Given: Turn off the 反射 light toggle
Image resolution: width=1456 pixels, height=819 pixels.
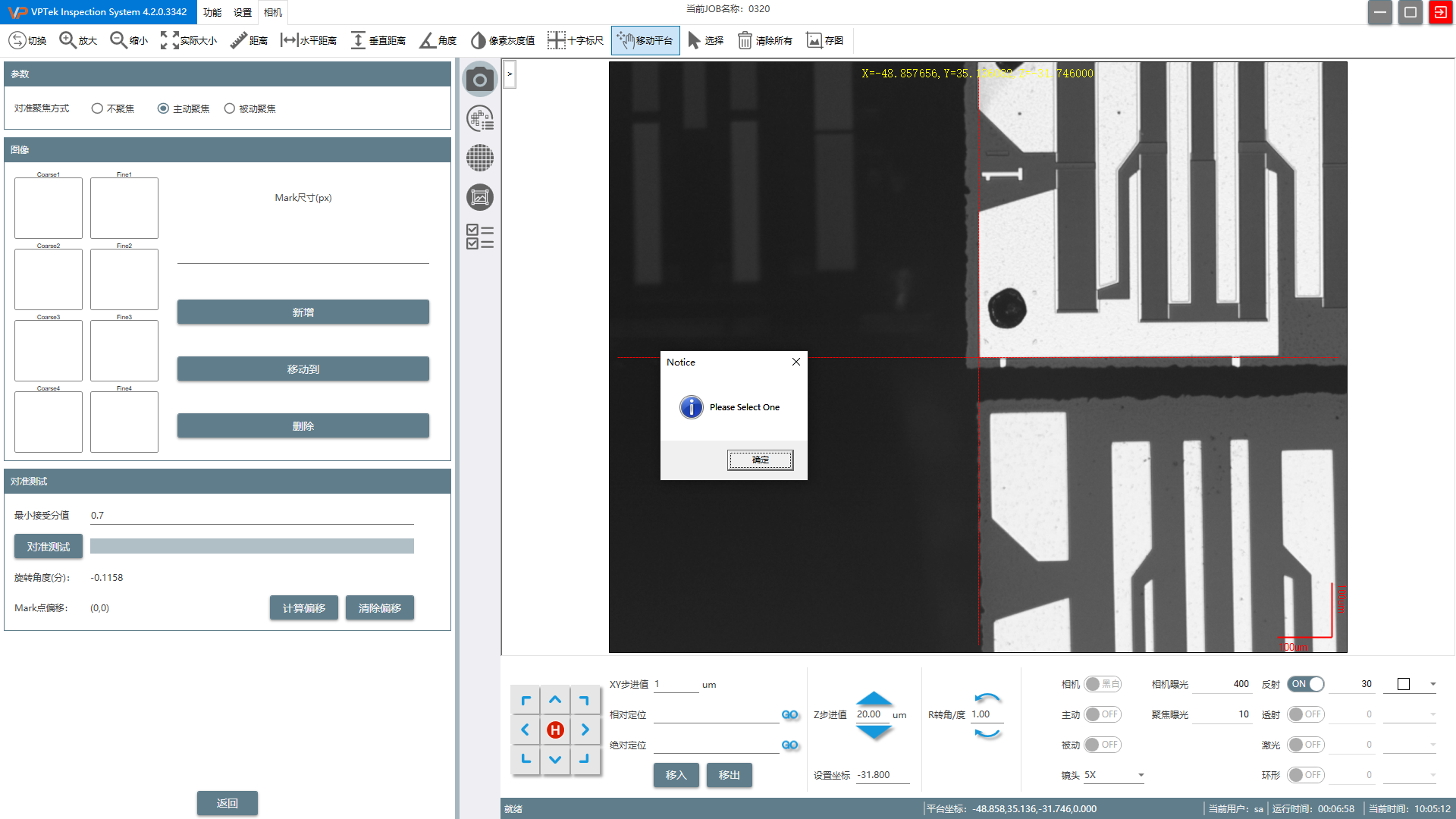Looking at the screenshot, I should [x=1305, y=684].
